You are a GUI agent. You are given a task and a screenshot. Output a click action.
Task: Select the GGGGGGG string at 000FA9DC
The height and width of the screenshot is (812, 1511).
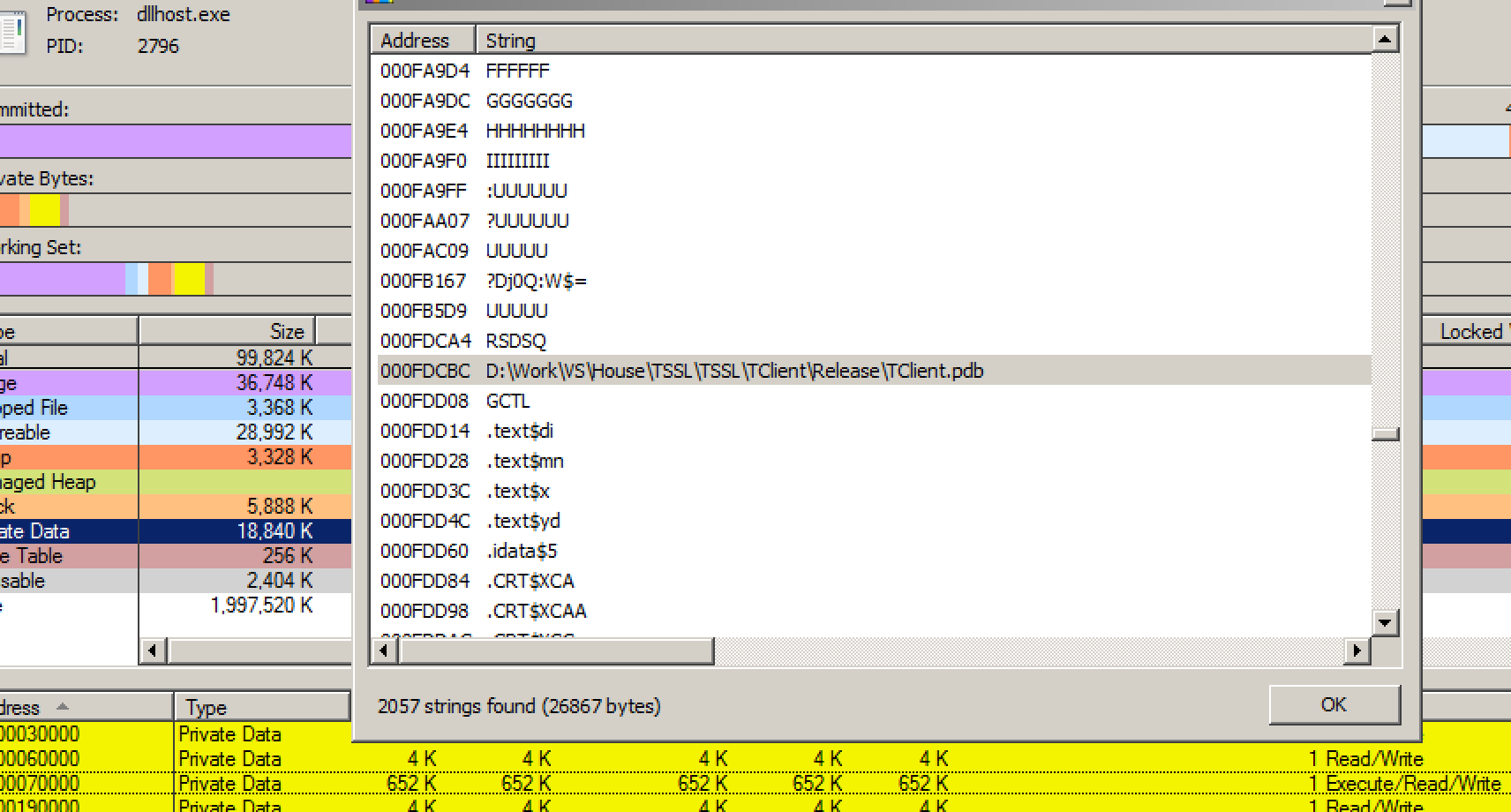(x=529, y=101)
